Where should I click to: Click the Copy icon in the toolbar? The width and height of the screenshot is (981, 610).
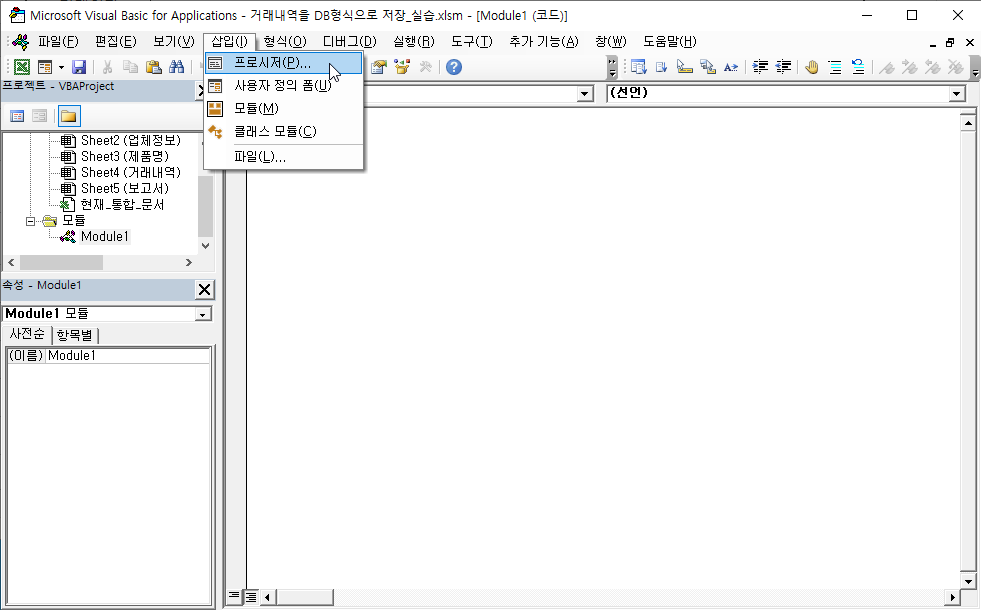tap(130, 67)
